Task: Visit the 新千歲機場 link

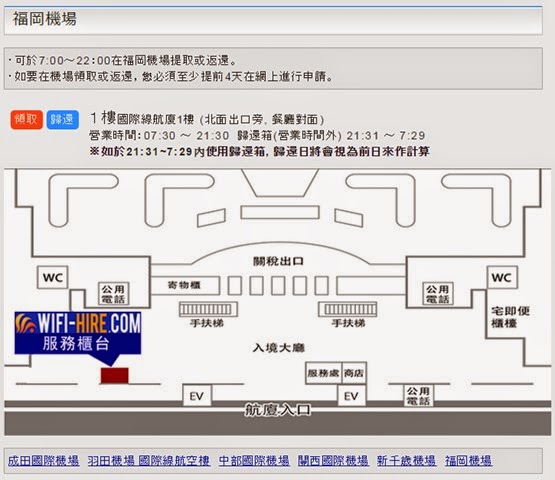Action: [406, 461]
